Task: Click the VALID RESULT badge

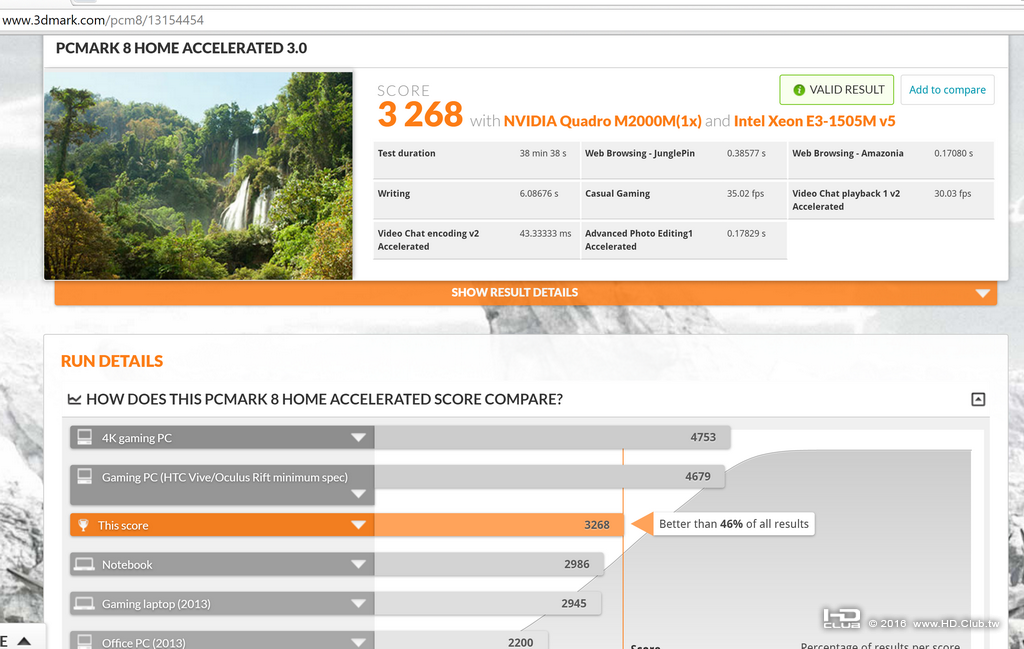Action: (837, 90)
